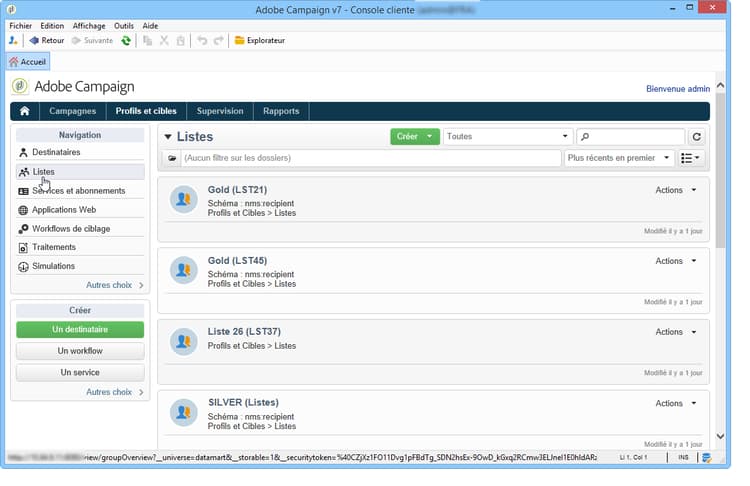
Task: Click the copy icon in the toolbar
Action: coord(148,41)
